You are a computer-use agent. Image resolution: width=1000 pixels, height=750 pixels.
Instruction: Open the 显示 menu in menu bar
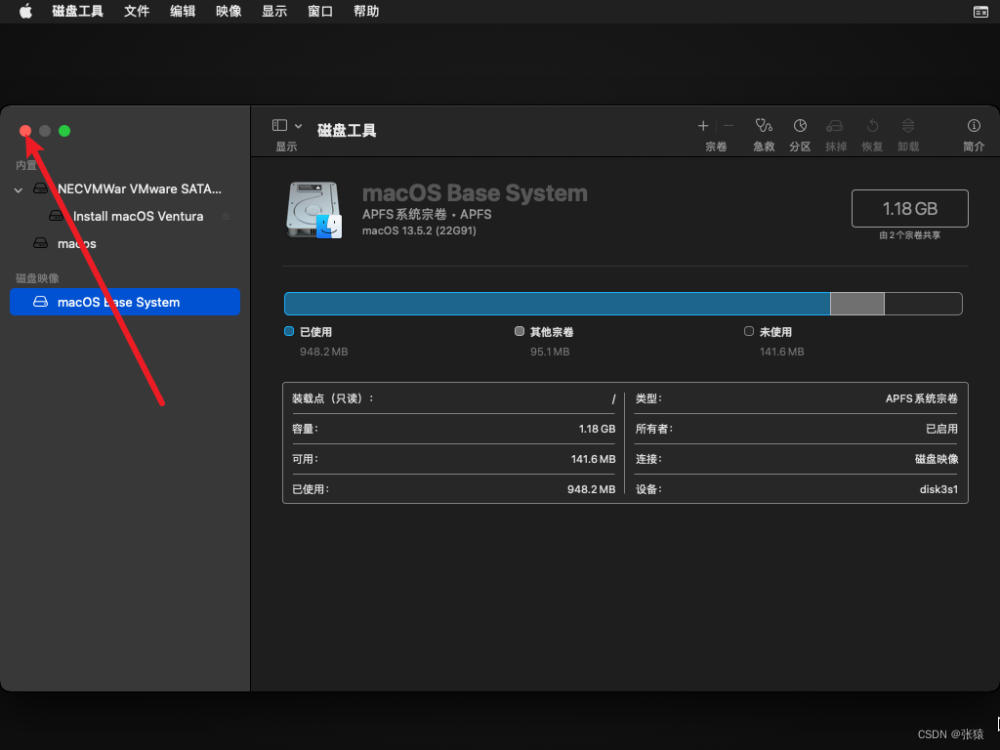click(x=274, y=11)
